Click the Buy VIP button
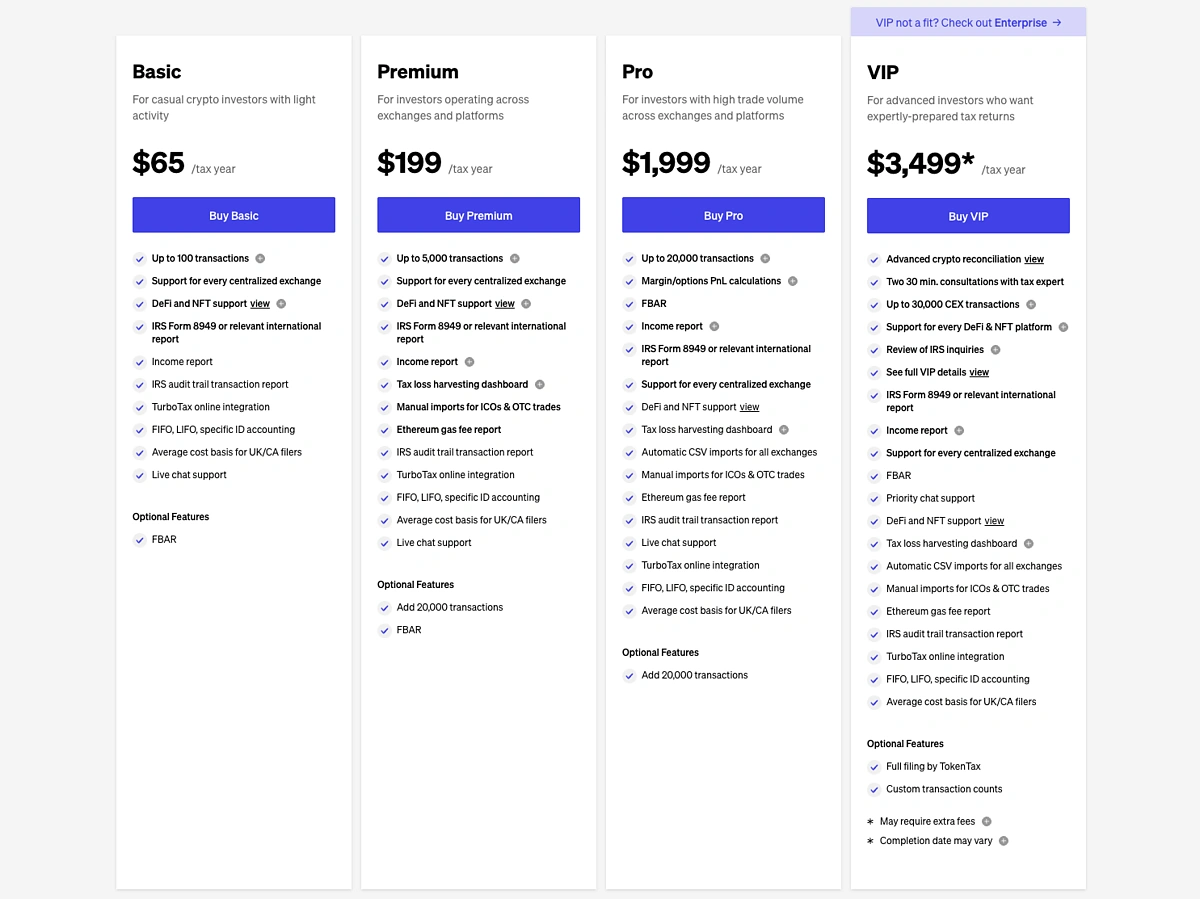The width and height of the screenshot is (1200, 899). [x=968, y=215]
